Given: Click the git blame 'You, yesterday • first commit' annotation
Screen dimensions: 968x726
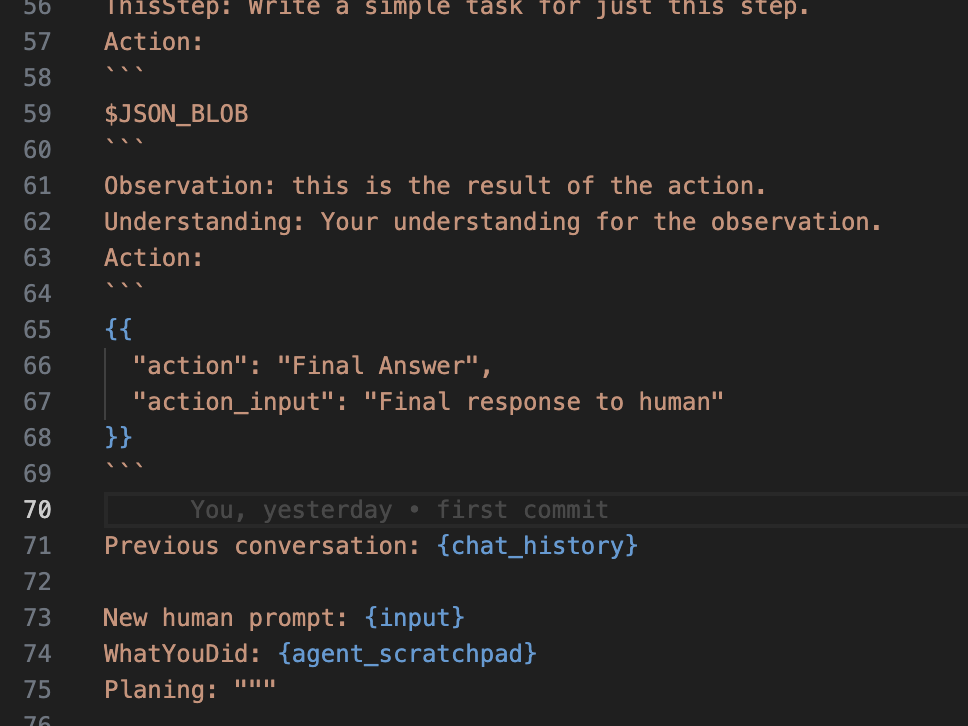Looking at the screenshot, I should coord(399,510).
